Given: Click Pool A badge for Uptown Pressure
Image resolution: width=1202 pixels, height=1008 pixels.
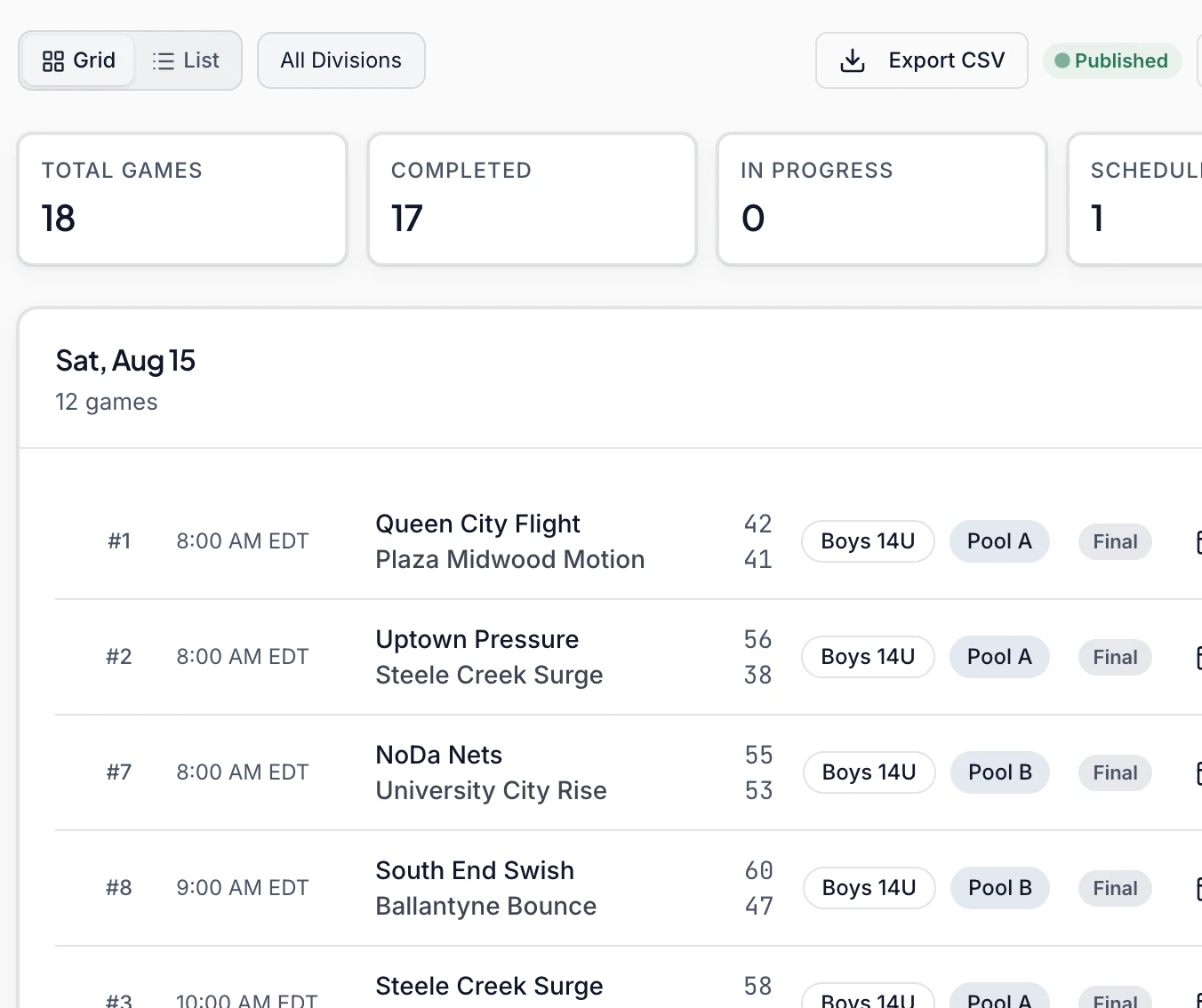Looking at the screenshot, I should click(999, 657).
